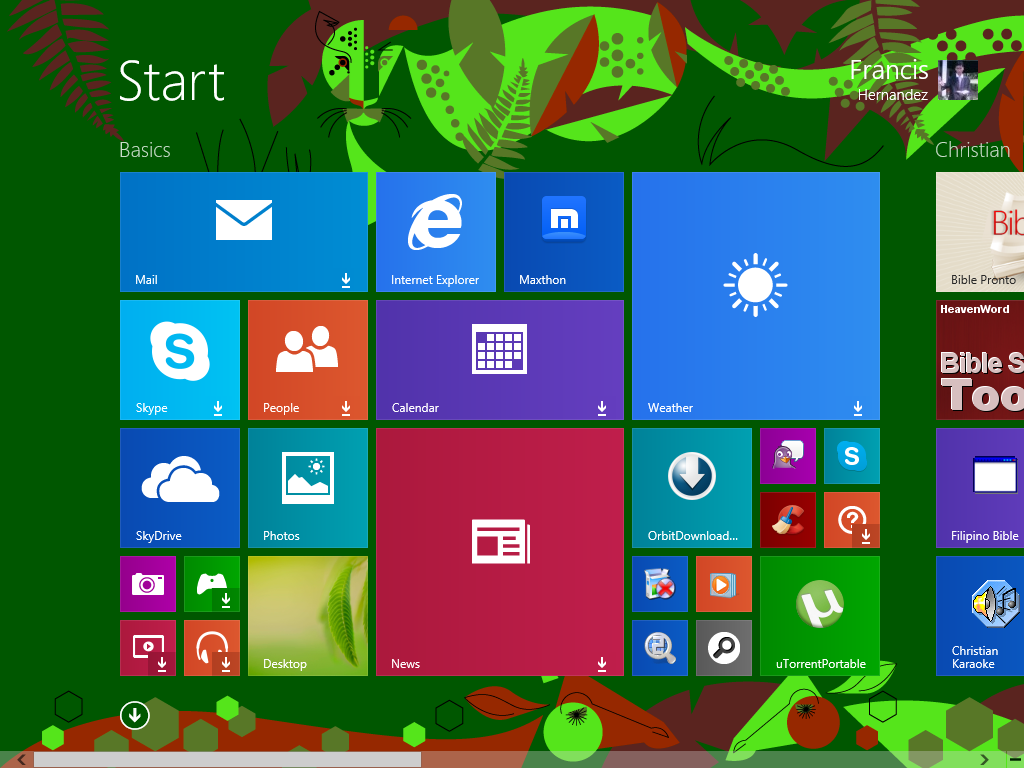Image resolution: width=1024 pixels, height=768 pixels.
Task: Open the News tile
Action: [500, 552]
